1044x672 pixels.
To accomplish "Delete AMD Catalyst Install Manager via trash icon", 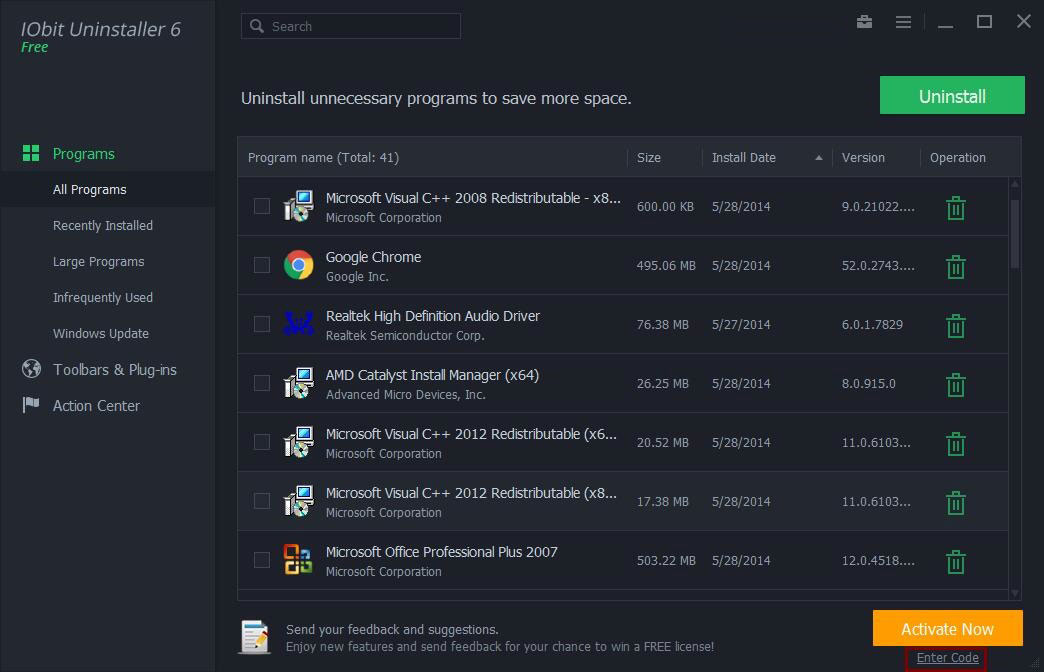I will (x=955, y=385).
